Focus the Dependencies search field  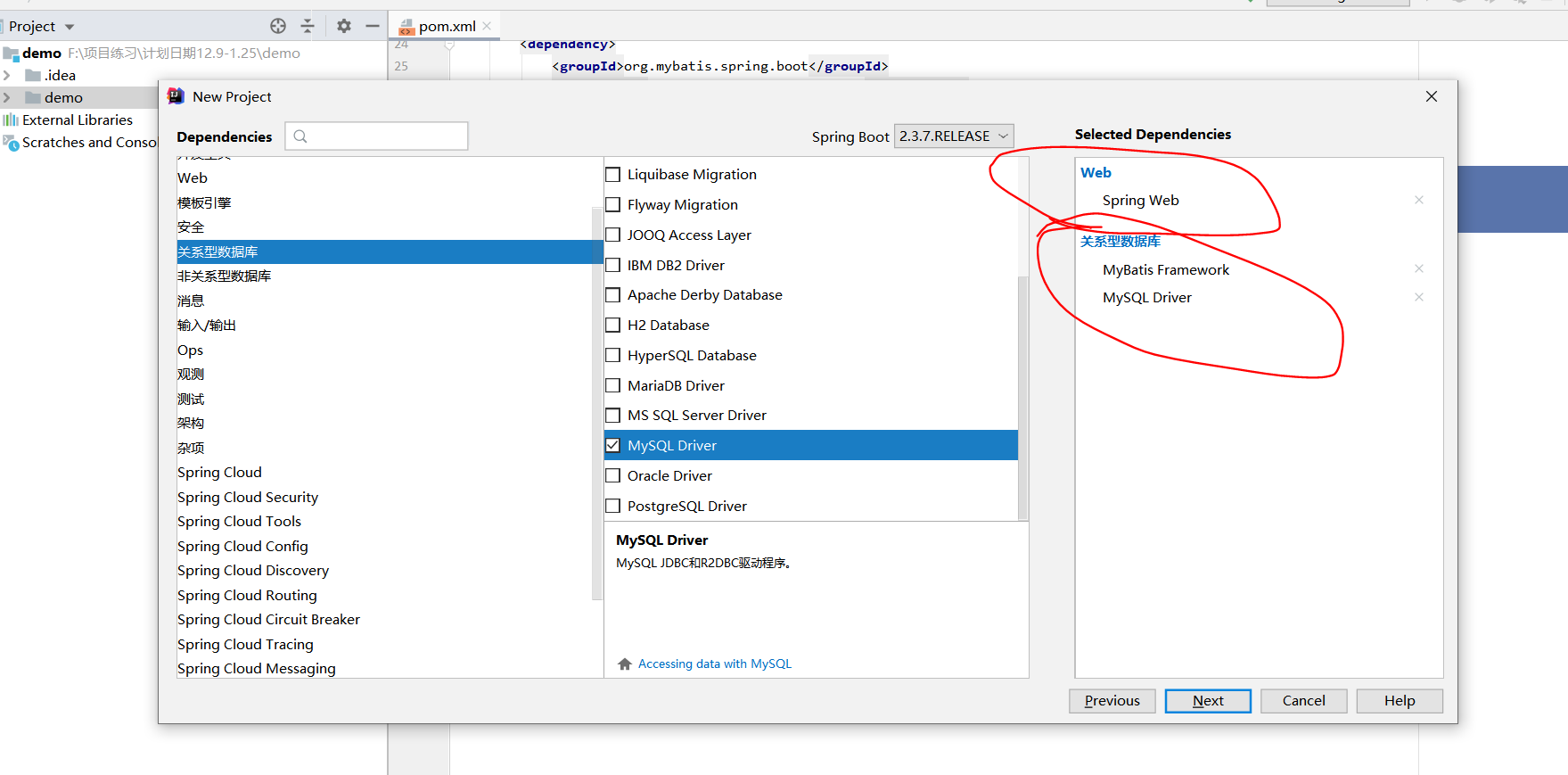click(x=376, y=136)
